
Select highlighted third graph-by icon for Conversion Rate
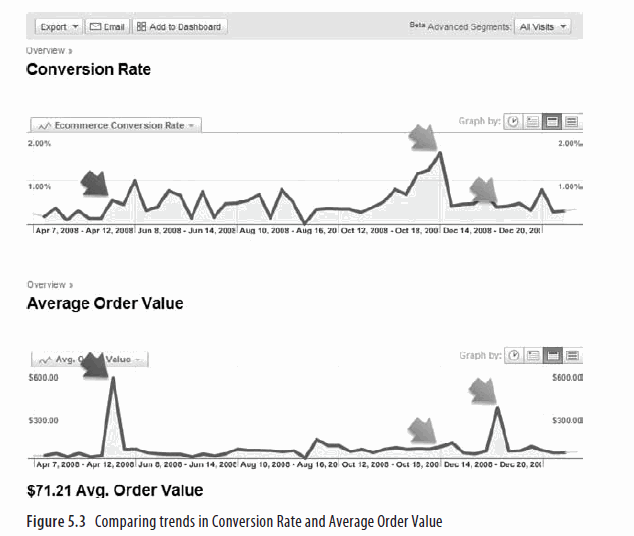(x=552, y=122)
